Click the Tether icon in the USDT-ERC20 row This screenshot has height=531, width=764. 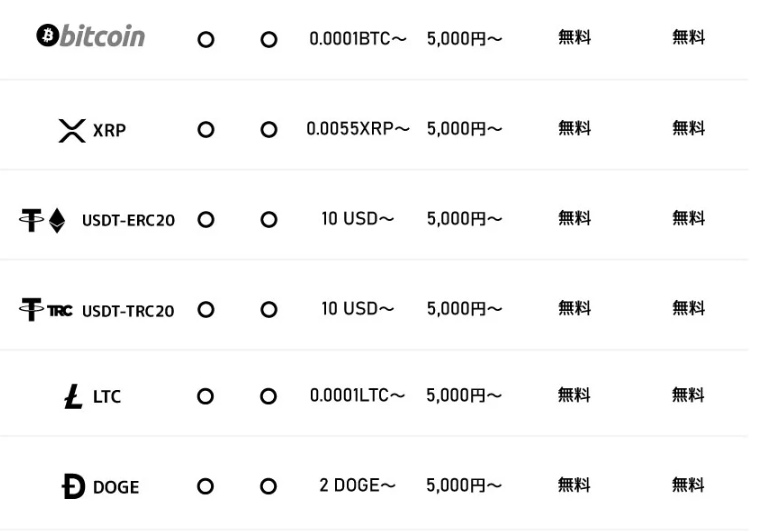[x=29, y=219]
